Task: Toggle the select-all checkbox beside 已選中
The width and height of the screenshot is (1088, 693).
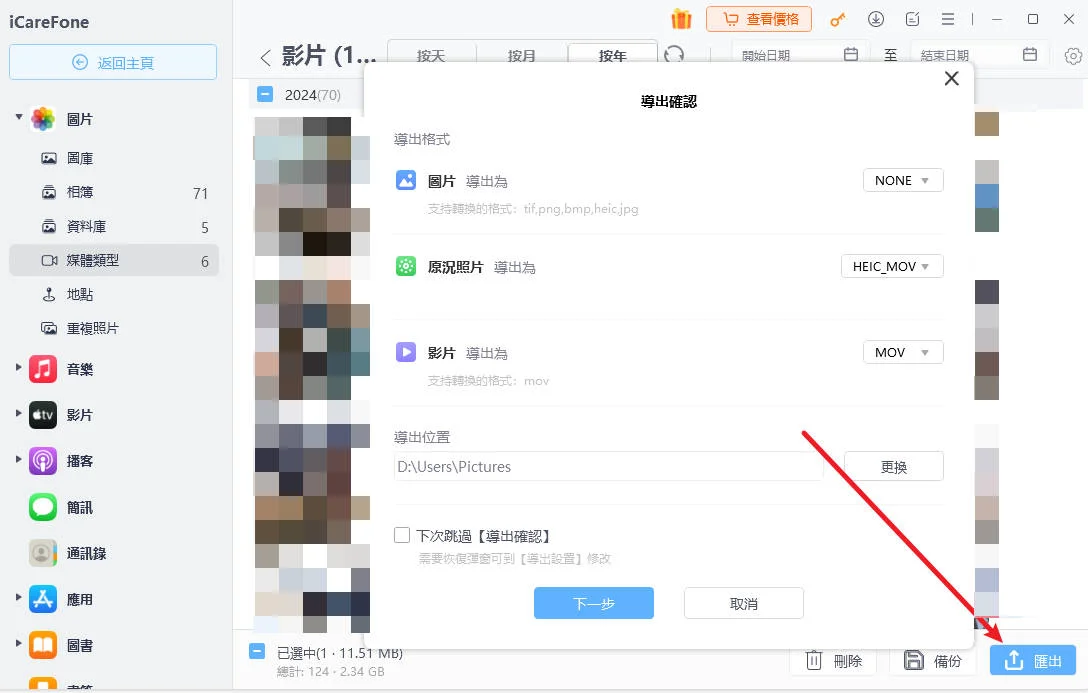Action: tap(257, 651)
